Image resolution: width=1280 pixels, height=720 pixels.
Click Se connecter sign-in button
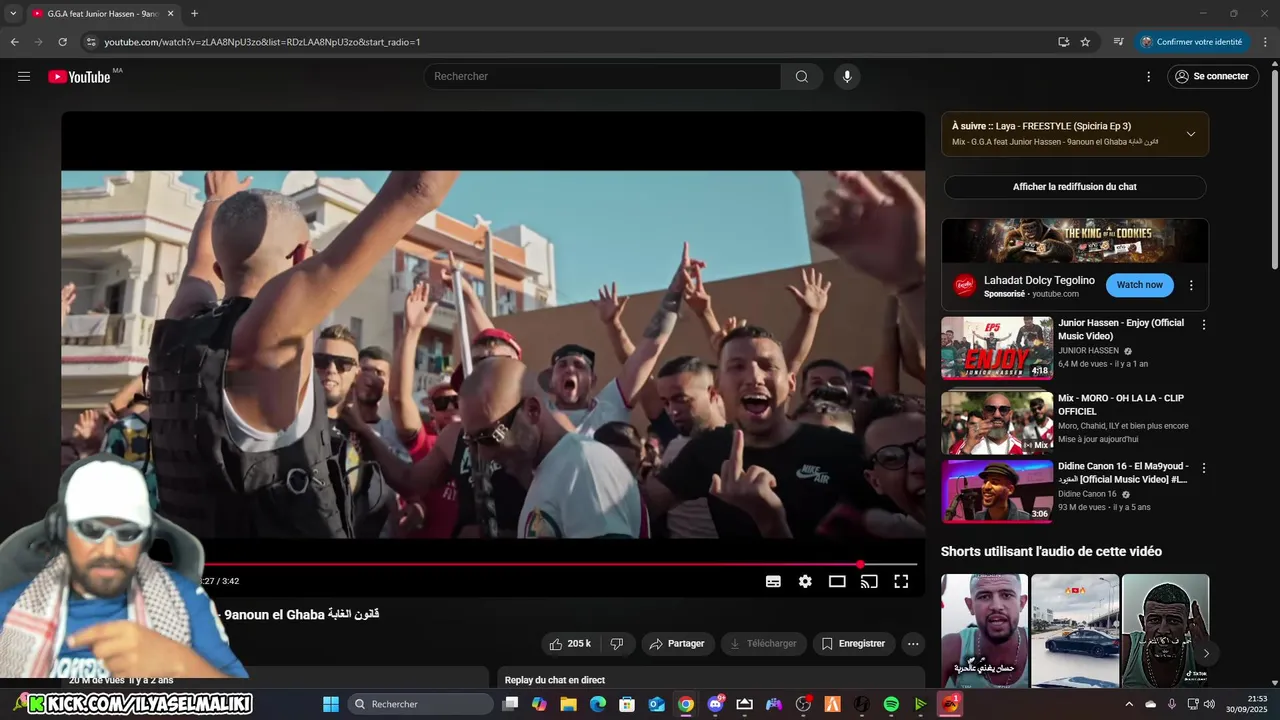pyautogui.click(x=1212, y=76)
